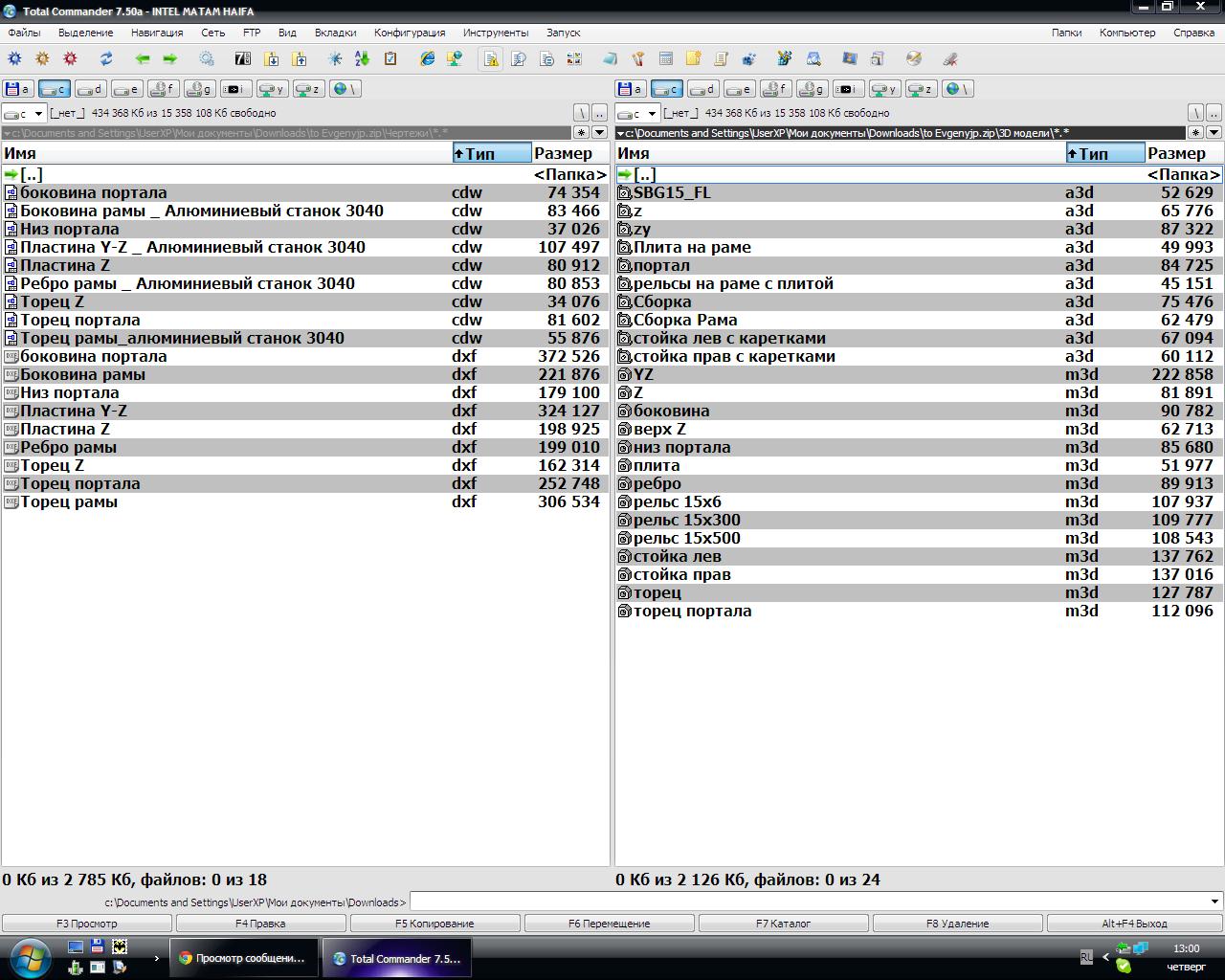
Task: Open right panel favorites asterisk button
Action: tap(1195, 133)
